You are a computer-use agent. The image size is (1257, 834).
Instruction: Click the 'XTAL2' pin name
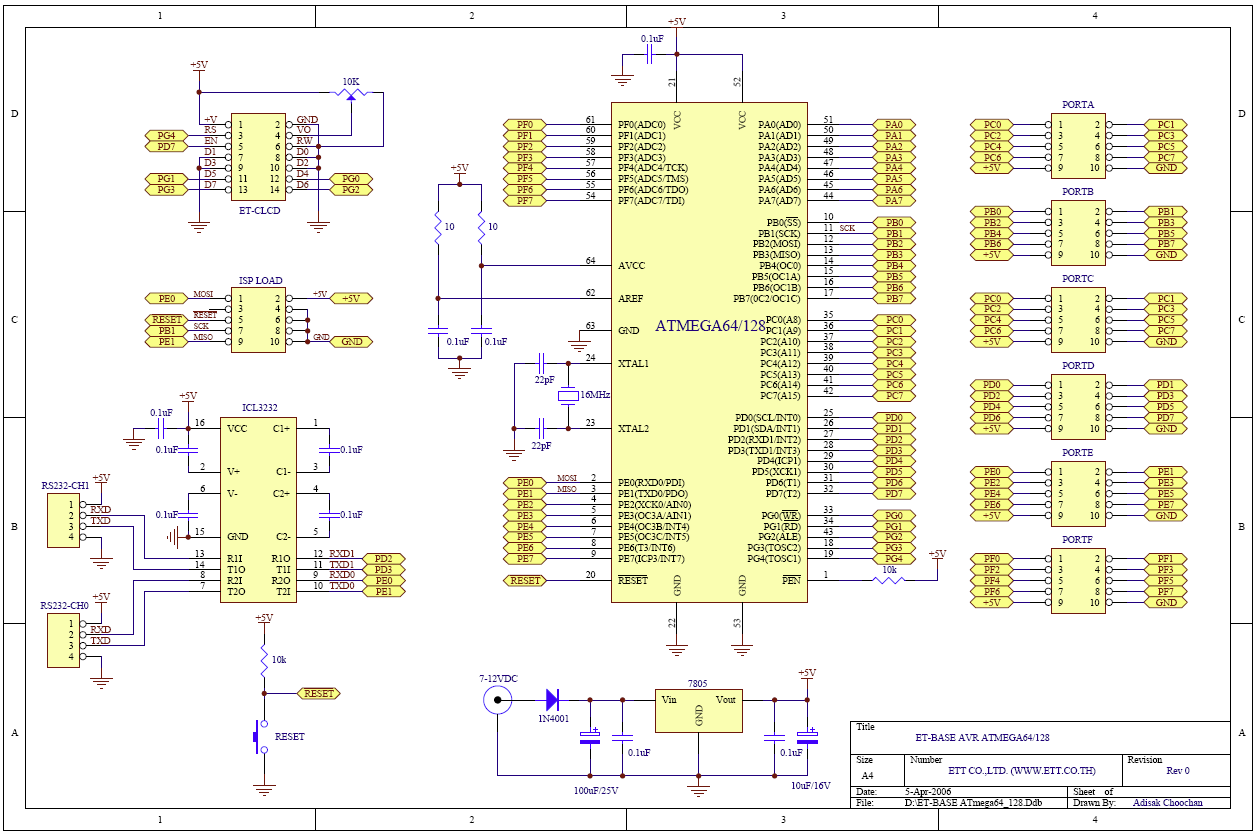click(x=633, y=428)
